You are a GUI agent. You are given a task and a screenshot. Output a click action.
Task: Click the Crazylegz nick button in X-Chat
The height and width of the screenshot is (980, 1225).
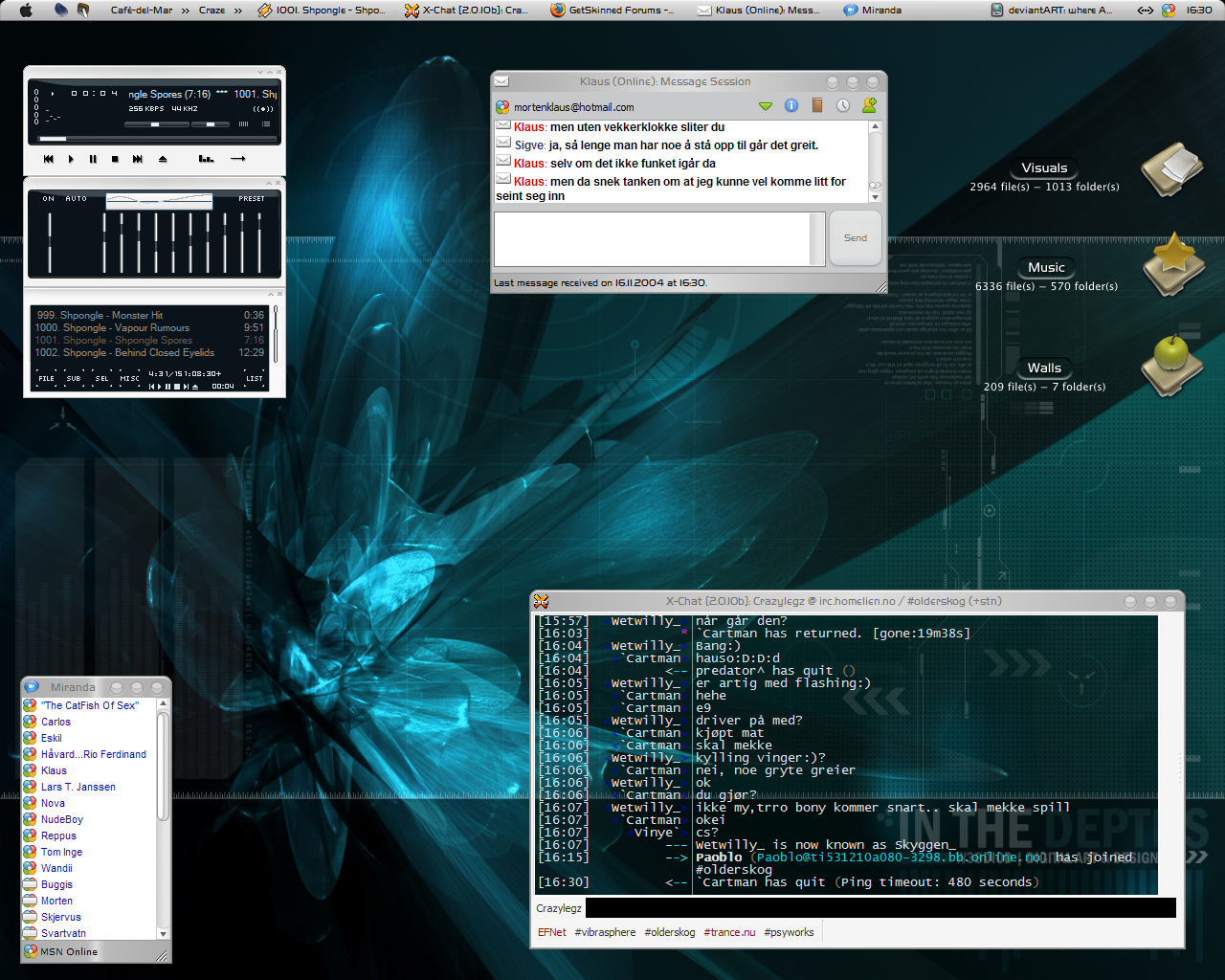pos(559,908)
